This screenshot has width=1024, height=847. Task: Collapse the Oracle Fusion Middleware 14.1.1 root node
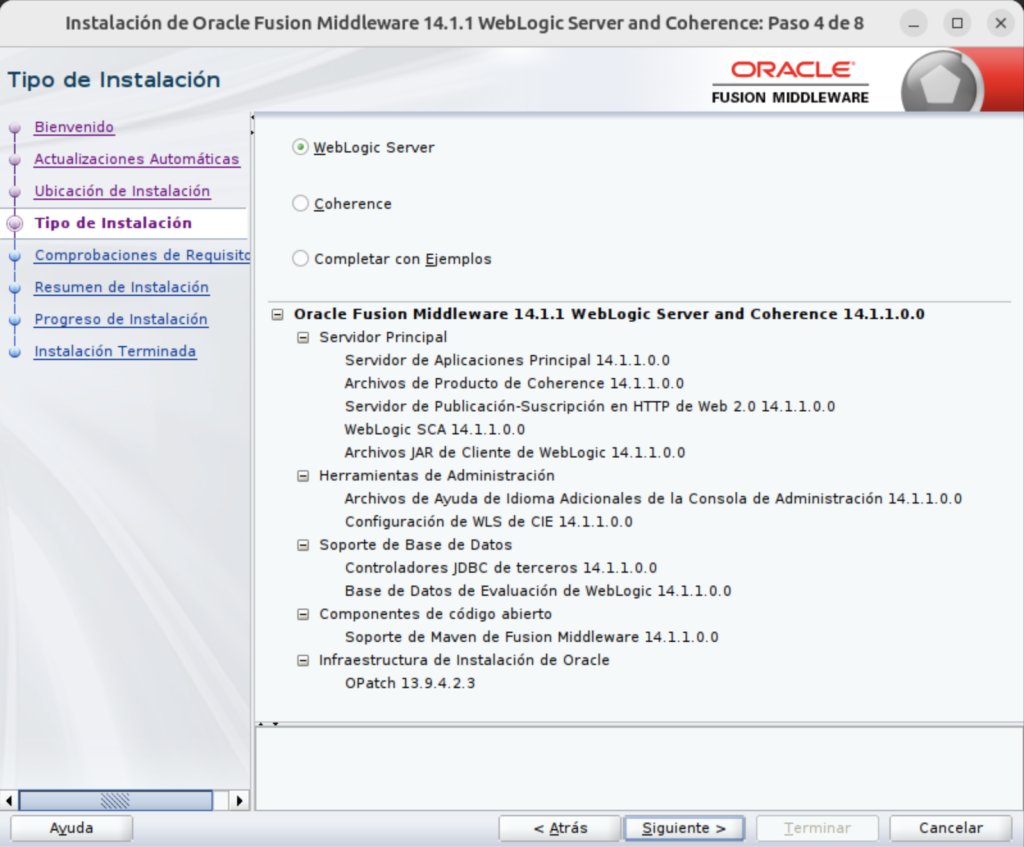pos(276,313)
